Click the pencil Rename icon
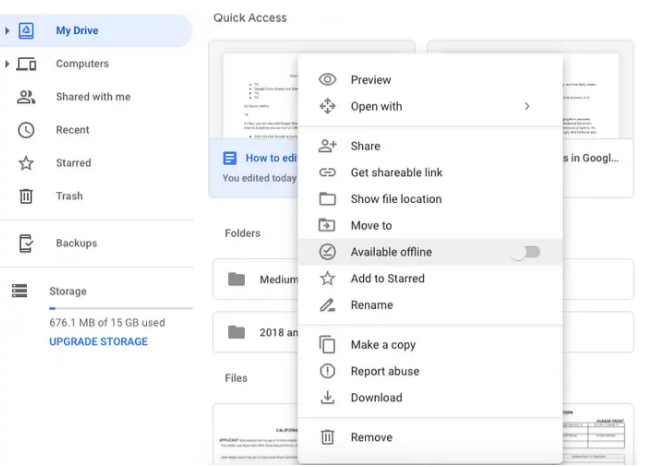This screenshot has height=467, width=671. [327, 305]
